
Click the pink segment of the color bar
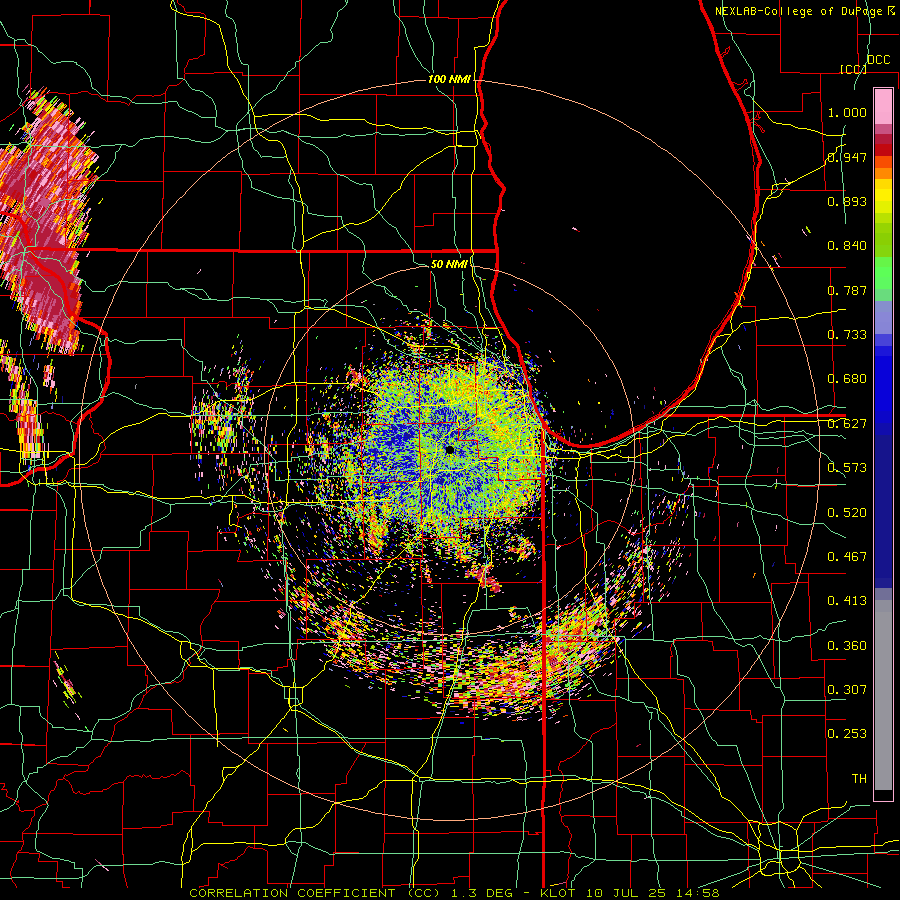883,107
